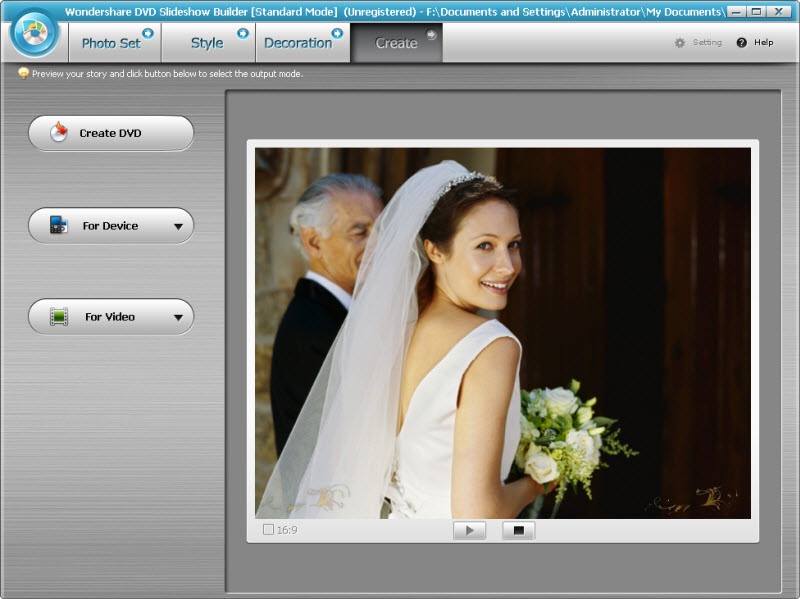This screenshot has width=800, height=599.
Task: Enable the 16:9 aspect ratio checkbox
Action: coord(268,530)
